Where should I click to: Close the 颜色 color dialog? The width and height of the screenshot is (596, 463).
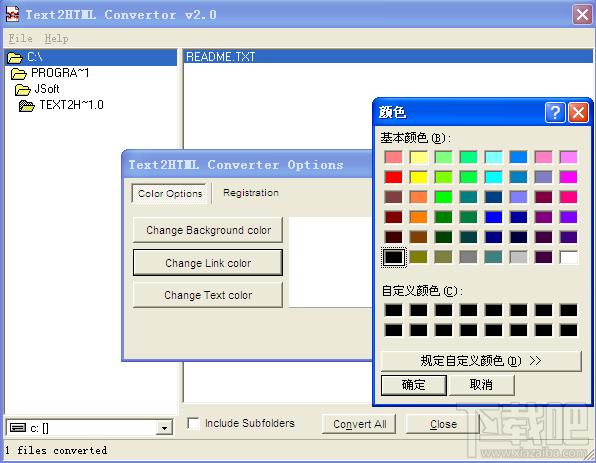578,113
